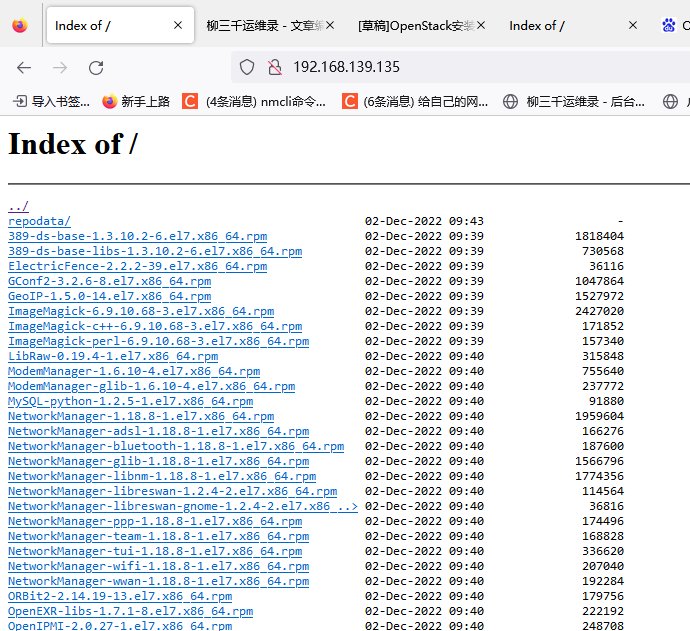Open the 导入书签 bookmark import item
The width and height of the screenshot is (690, 631).
[50, 101]
